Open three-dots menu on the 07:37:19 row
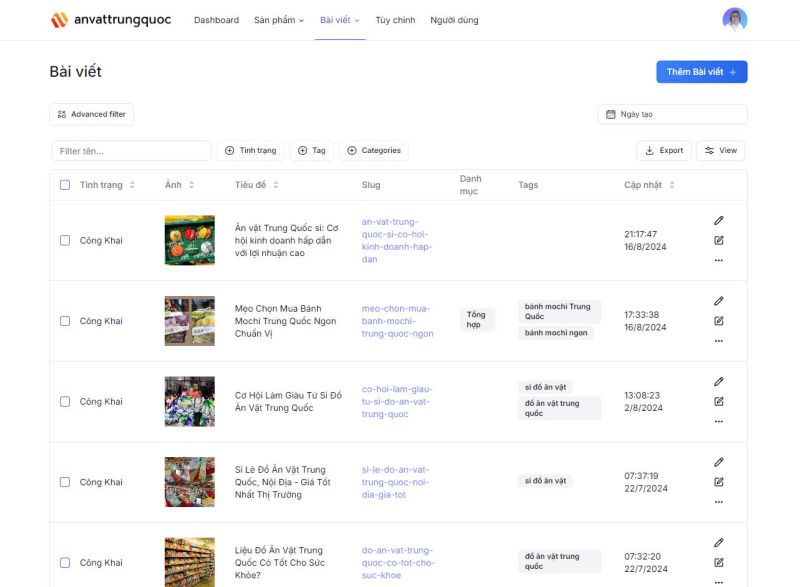800x587 pixels. point(718,502)
